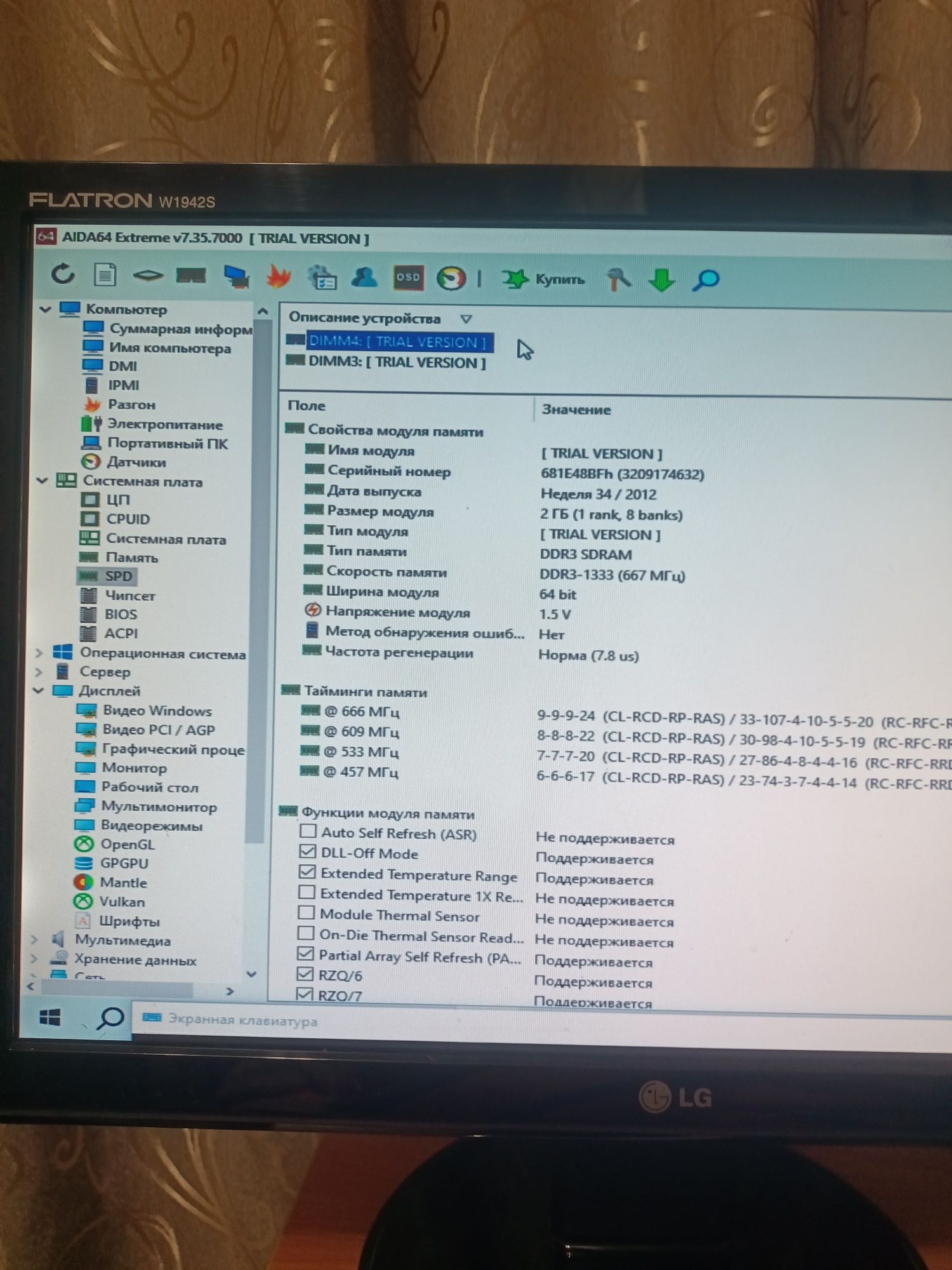Open the Report toolbar icon

tap(105, 275)
